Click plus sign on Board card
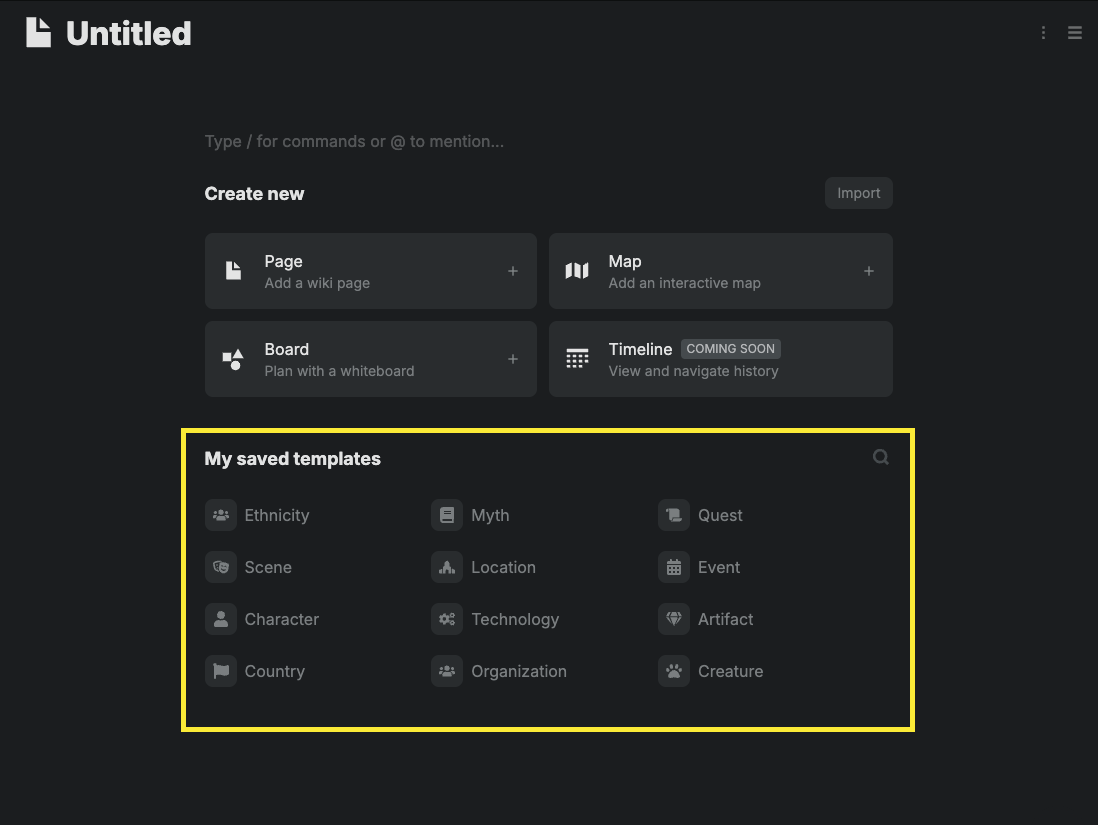This screenshot has width=1098, height=825. click(513, 359)
